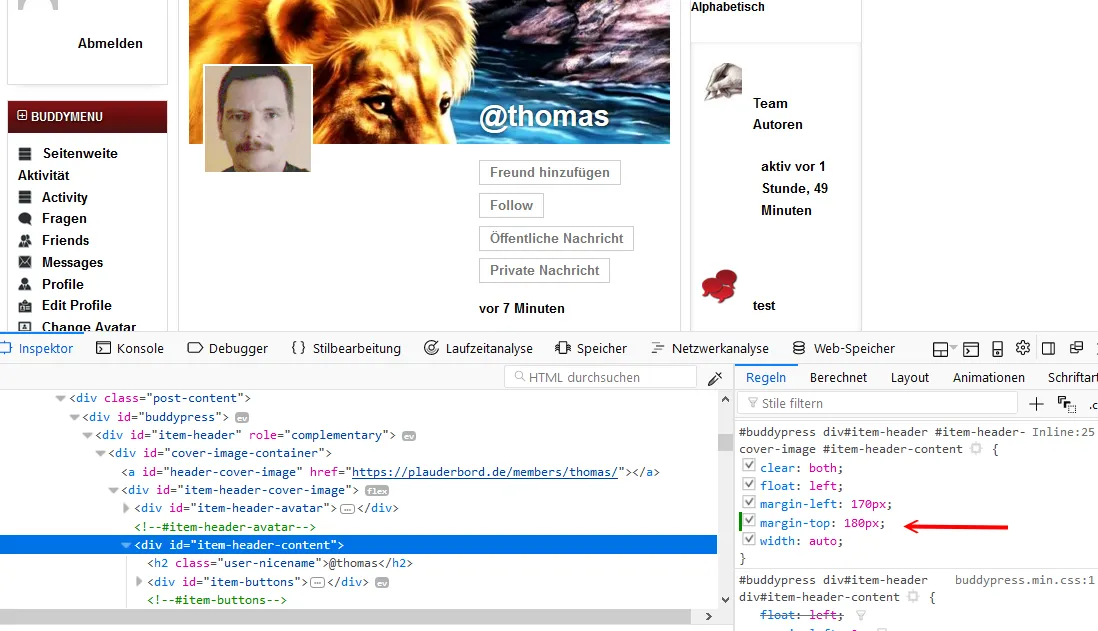This screenshot has height=631, width=1098.
Task: Add new style rule plus icon
Action: [x=1036, y=403]
